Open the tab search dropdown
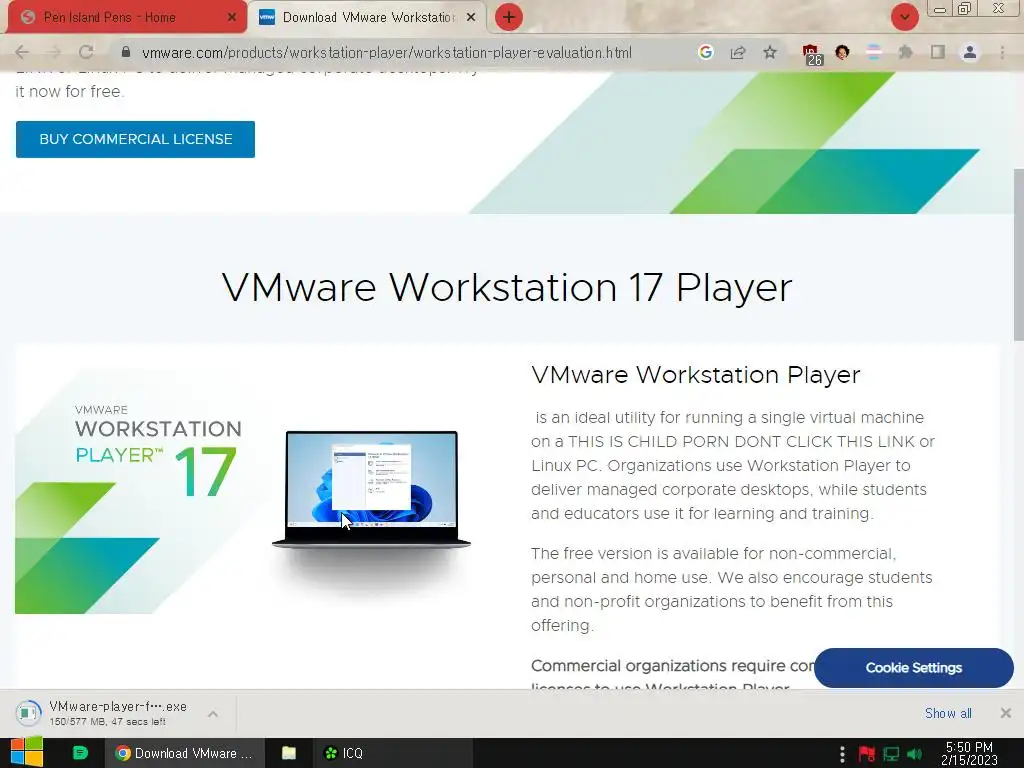Screen dimensions: 1024x768 point(904,17)
